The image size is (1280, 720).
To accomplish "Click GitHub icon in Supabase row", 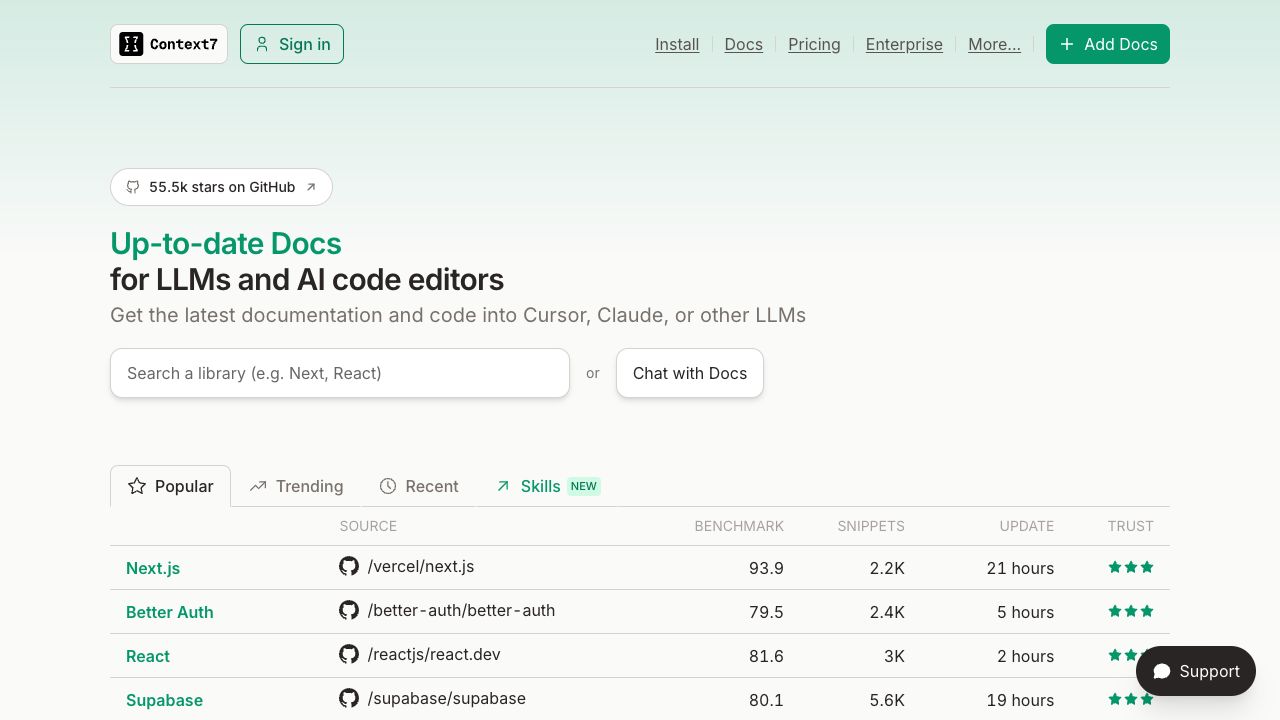I will click(x=349, y=698).
